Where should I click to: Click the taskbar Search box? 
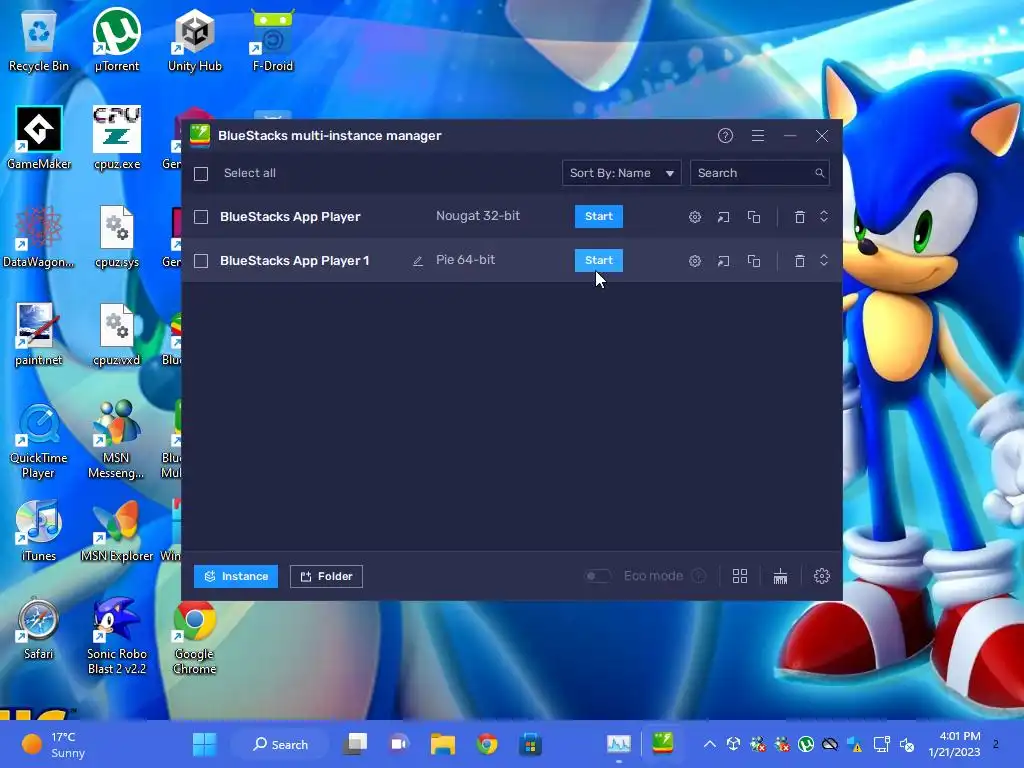pyautogui.click(x=281, y=744)
